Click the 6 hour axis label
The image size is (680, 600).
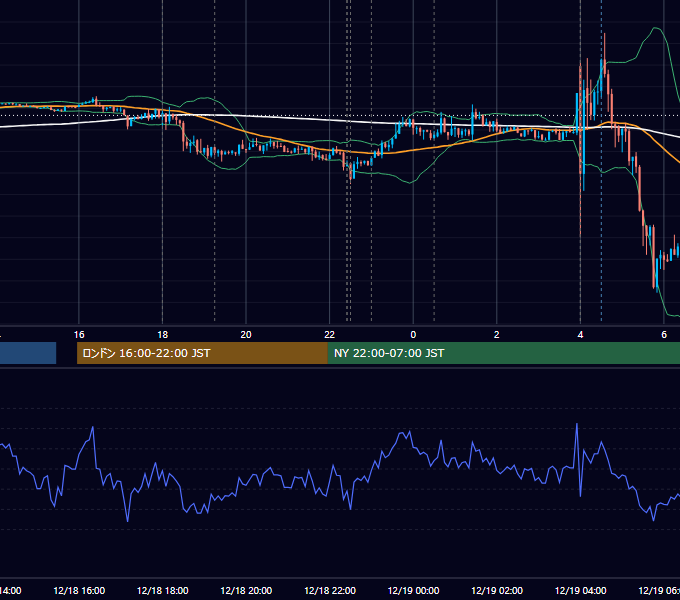click(x=664, y=335)
